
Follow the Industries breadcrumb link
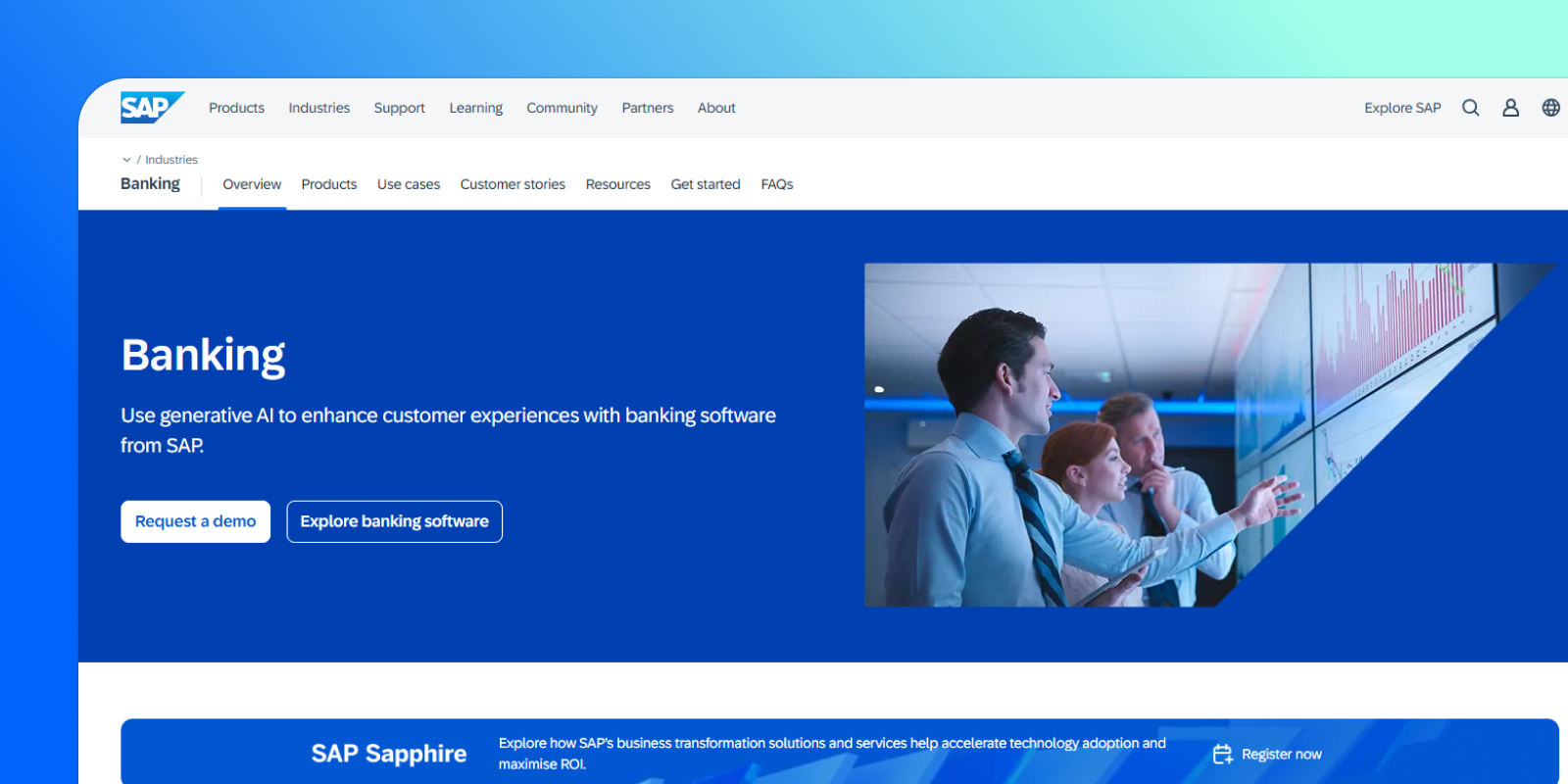pyautogui.click(x=171, y=160)
